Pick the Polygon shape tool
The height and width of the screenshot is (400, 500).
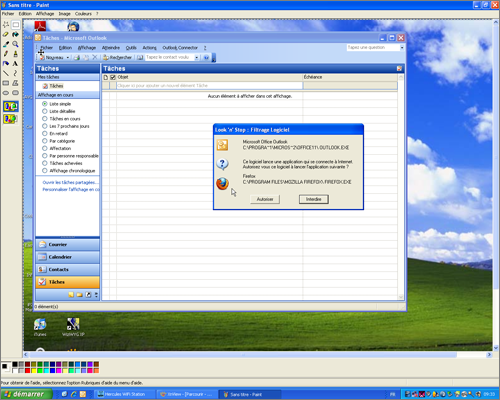tap(16, 83)
